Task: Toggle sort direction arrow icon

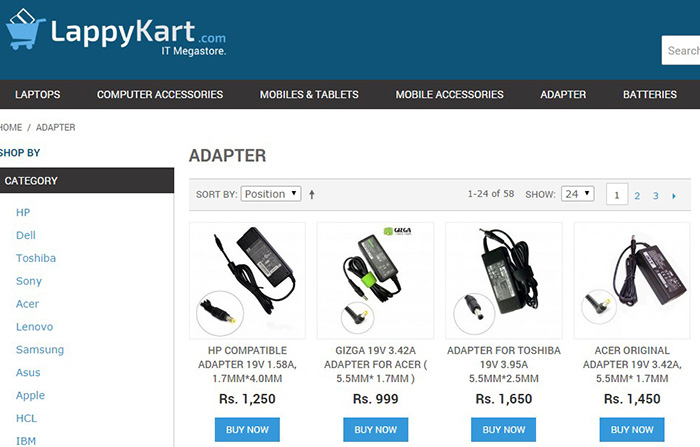Action: click(x=312, y=194)
